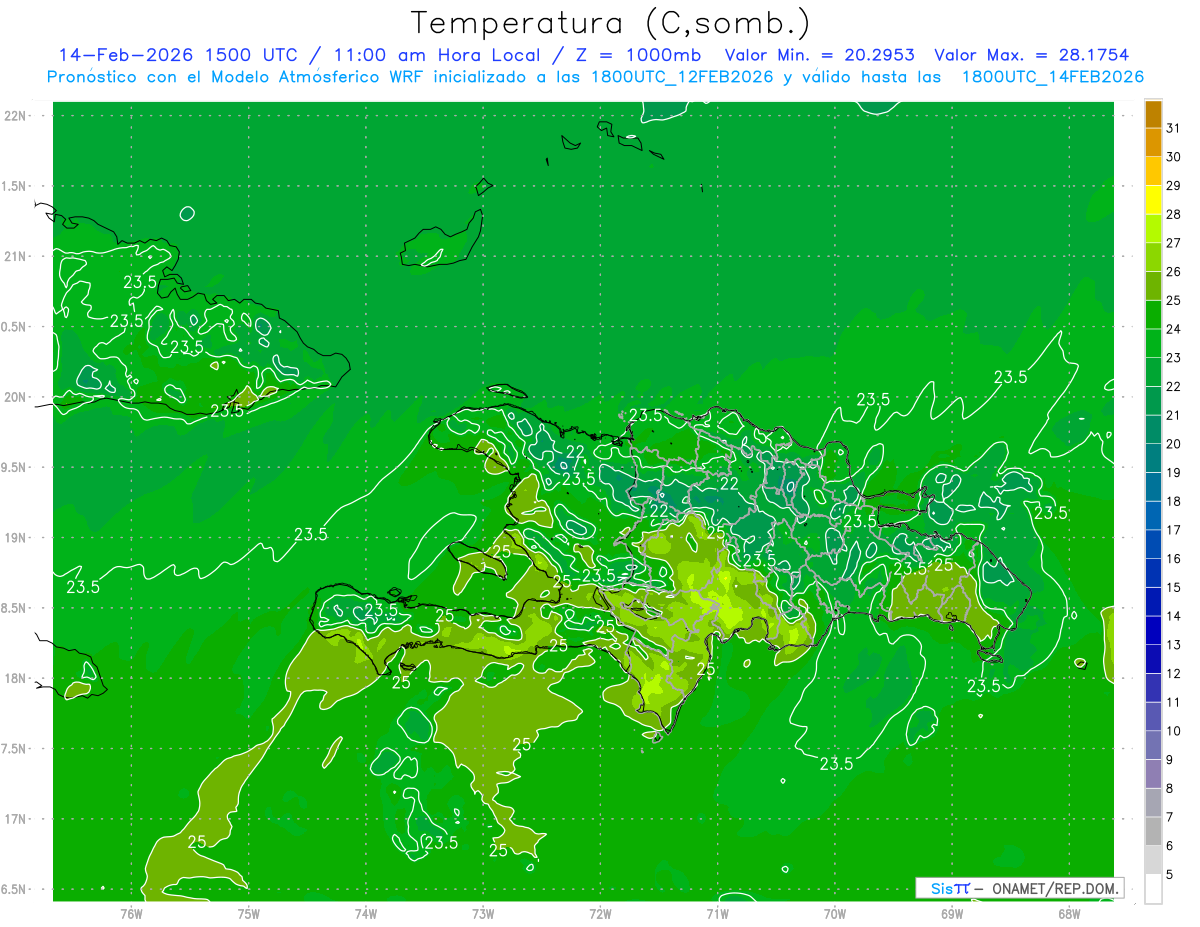Click the "1.5N" latitude axis label
This screenshot has width=1200, height=927.
15,186
